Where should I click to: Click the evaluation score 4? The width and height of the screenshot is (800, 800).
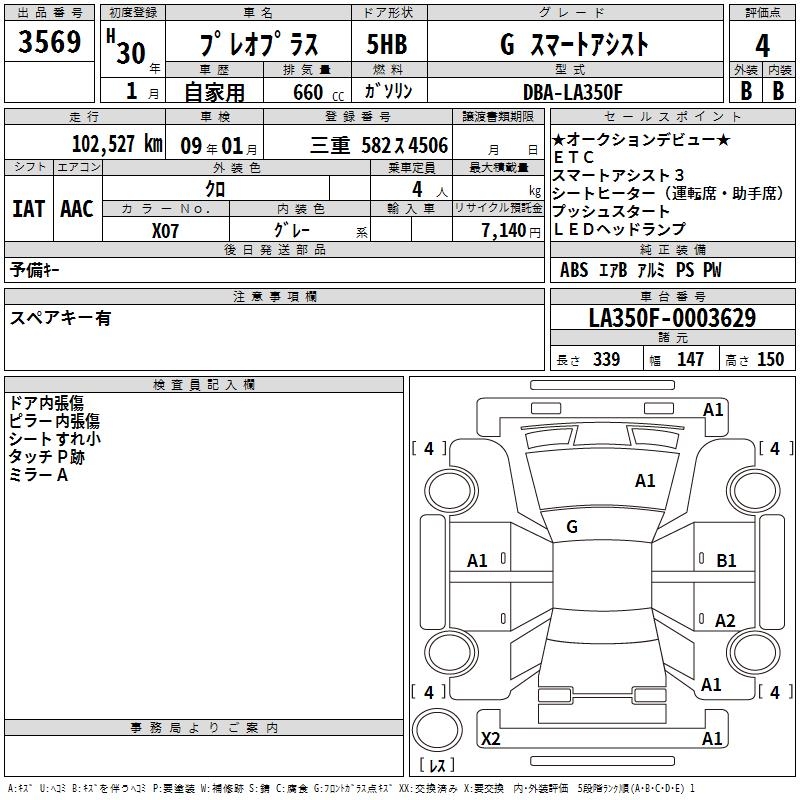point(762,45)
